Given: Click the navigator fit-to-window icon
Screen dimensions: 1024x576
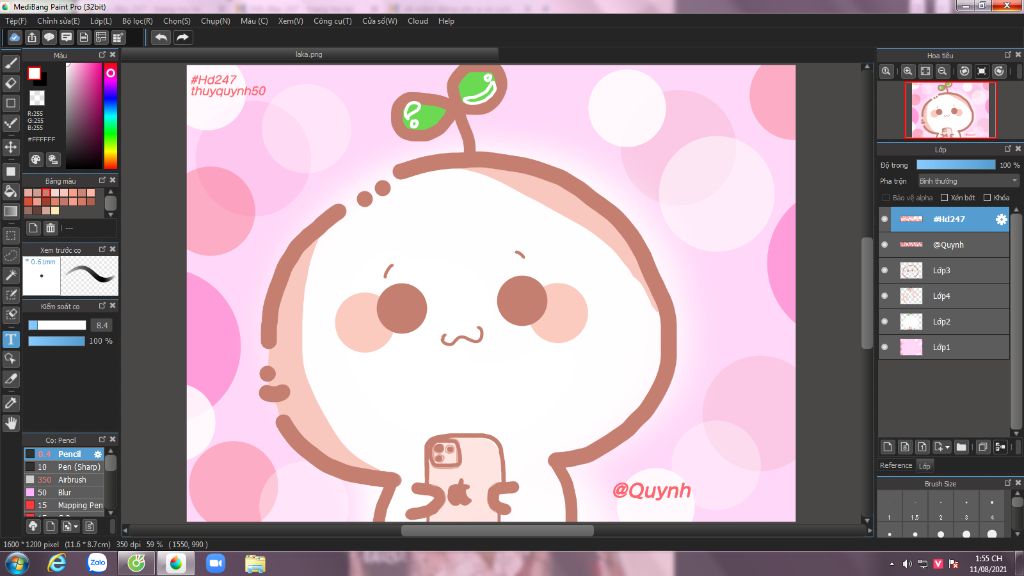Looking at the screenshot, I should (925, 71).
